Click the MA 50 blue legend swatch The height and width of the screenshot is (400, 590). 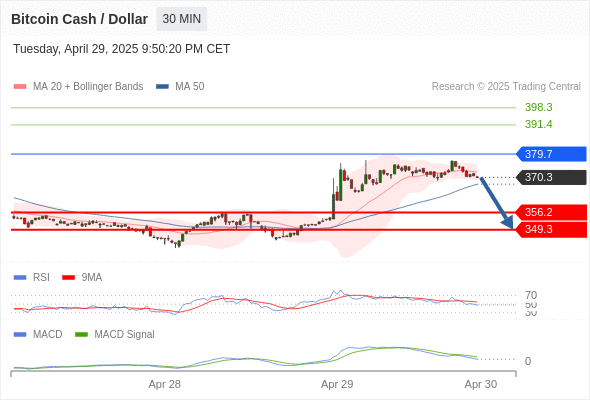pos(162,87)
